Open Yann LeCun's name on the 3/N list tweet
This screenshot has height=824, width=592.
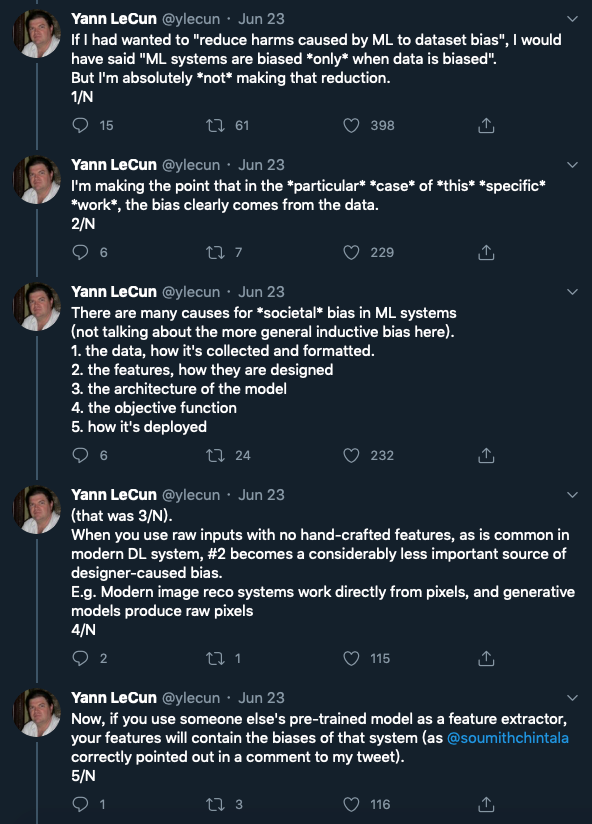(x=114, y=292)
